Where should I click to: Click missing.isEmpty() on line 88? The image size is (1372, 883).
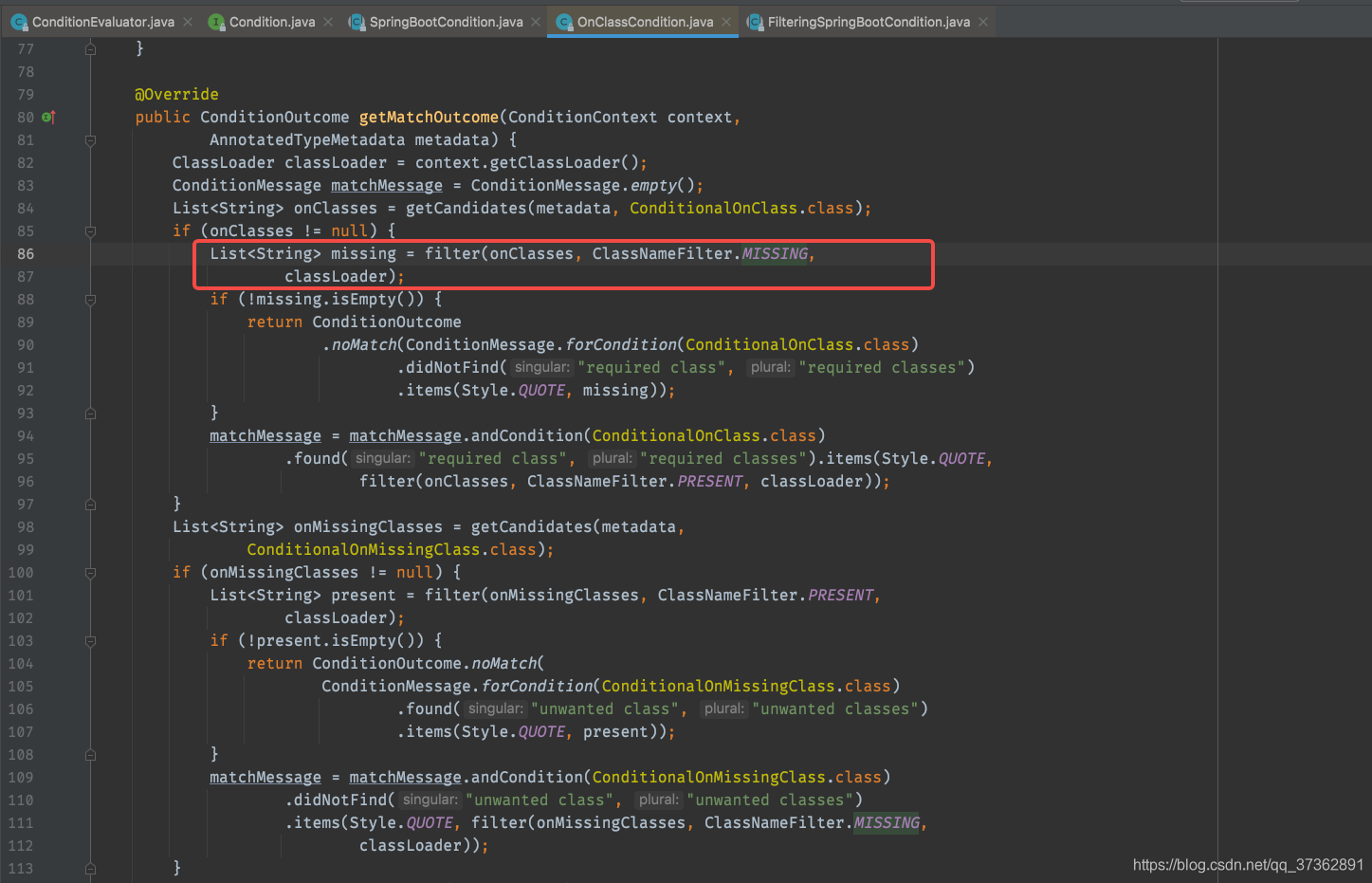click(339, 299)
